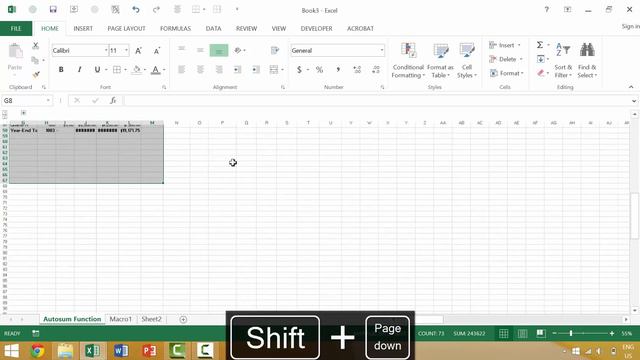Toggle Bold formatting
The image size is (640, 360).
coord(61,70)
